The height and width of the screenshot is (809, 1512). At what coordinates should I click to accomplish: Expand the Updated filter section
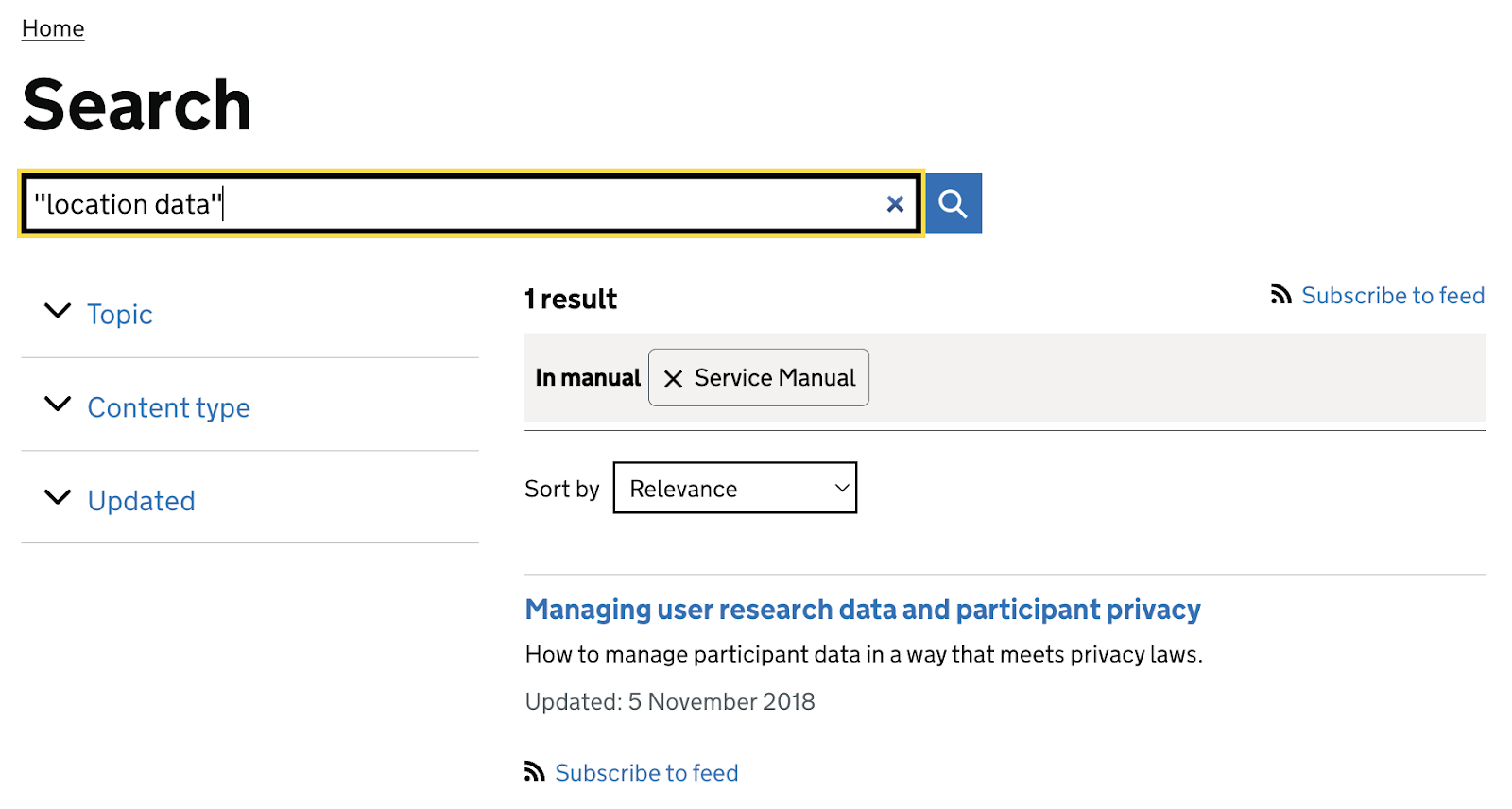(141, 501)
